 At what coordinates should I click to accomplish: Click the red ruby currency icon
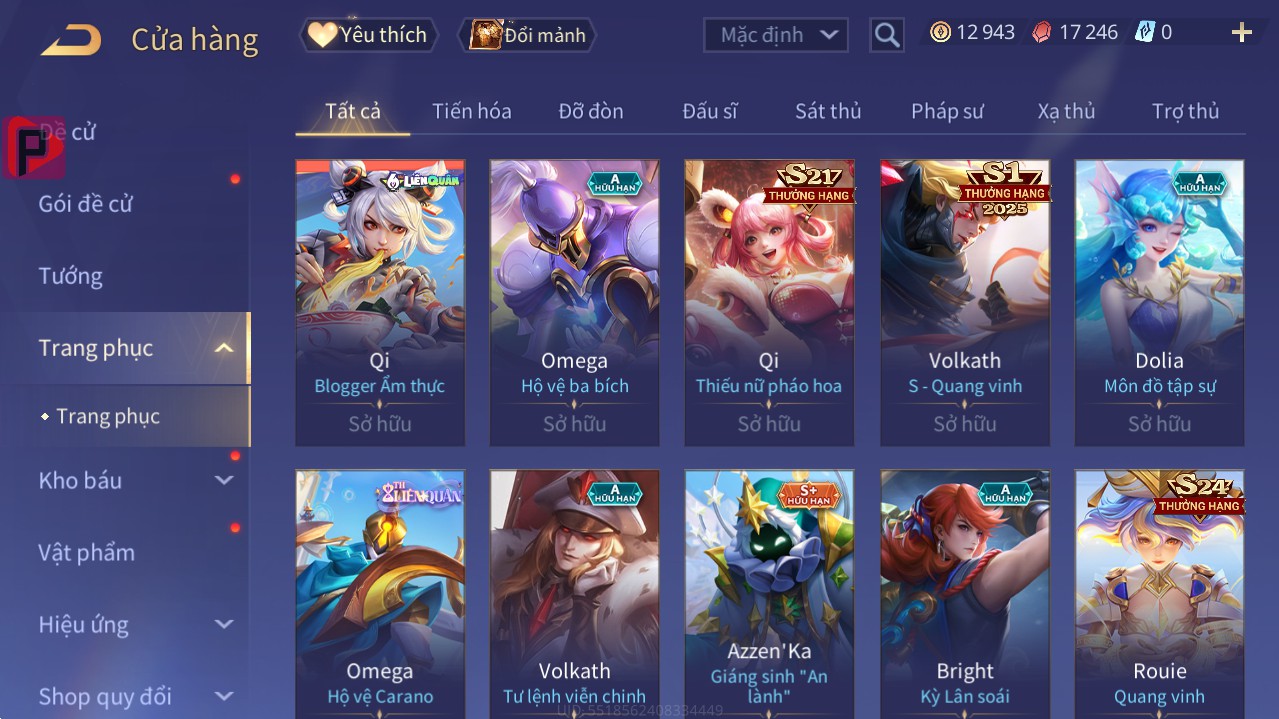[x=1042, y=33]
